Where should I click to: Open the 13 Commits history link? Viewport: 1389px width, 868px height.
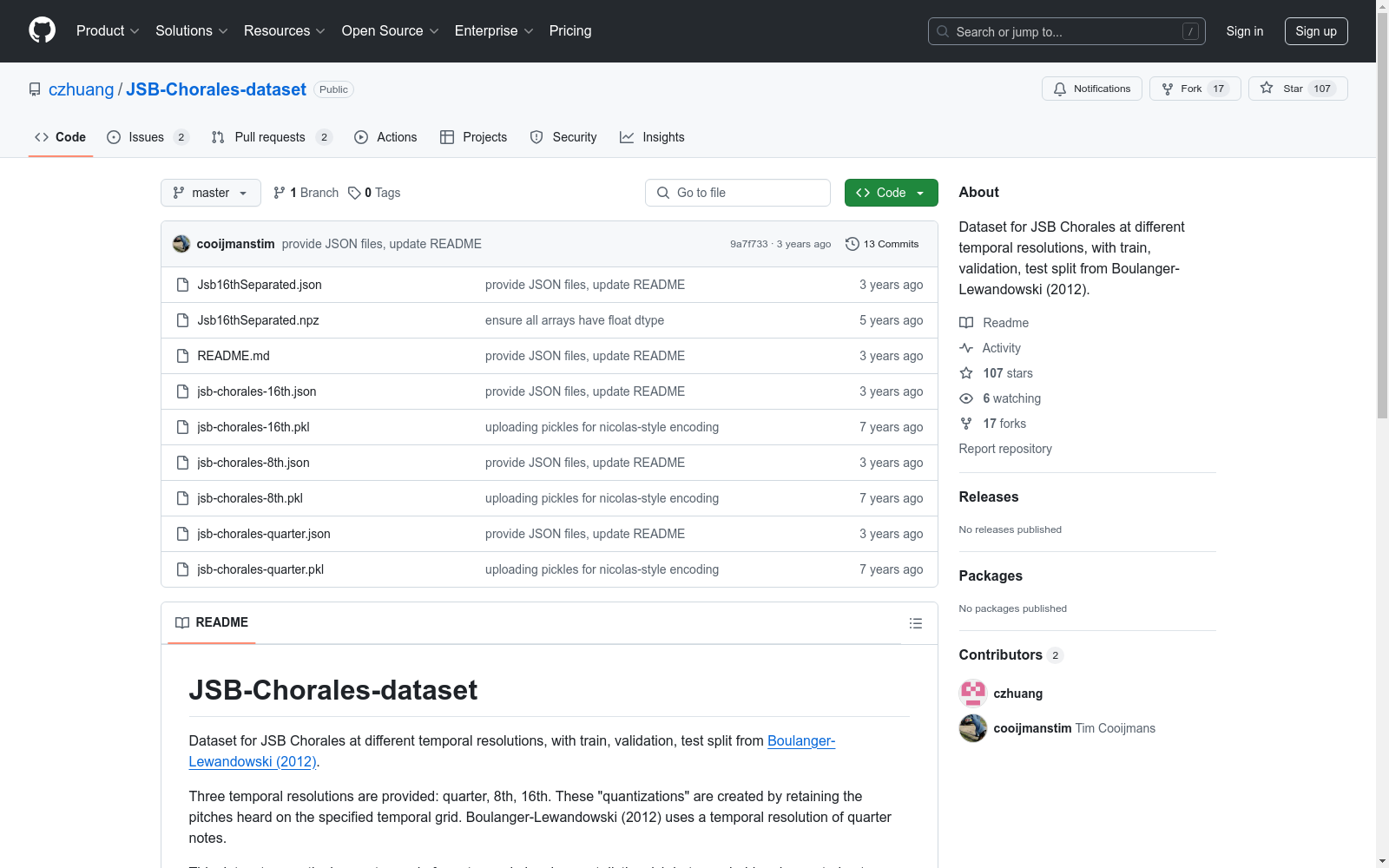(x=882, y=244)
